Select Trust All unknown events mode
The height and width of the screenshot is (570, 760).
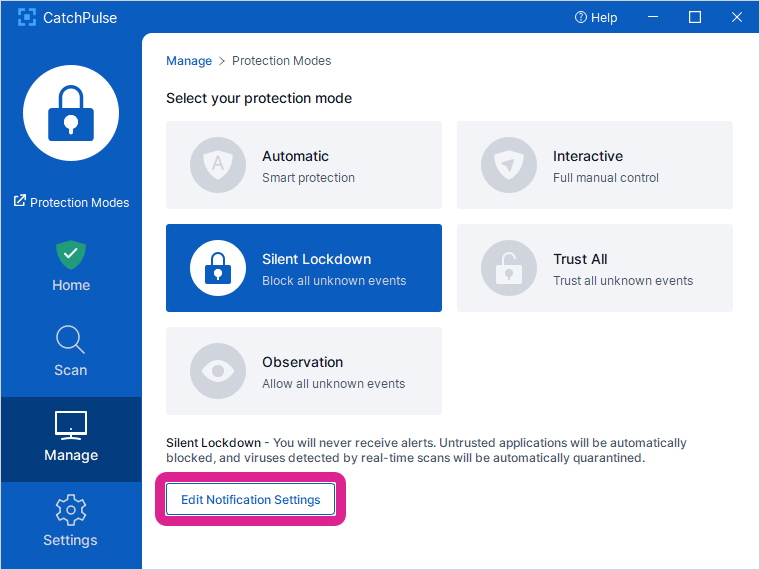(x=595, y=268)
